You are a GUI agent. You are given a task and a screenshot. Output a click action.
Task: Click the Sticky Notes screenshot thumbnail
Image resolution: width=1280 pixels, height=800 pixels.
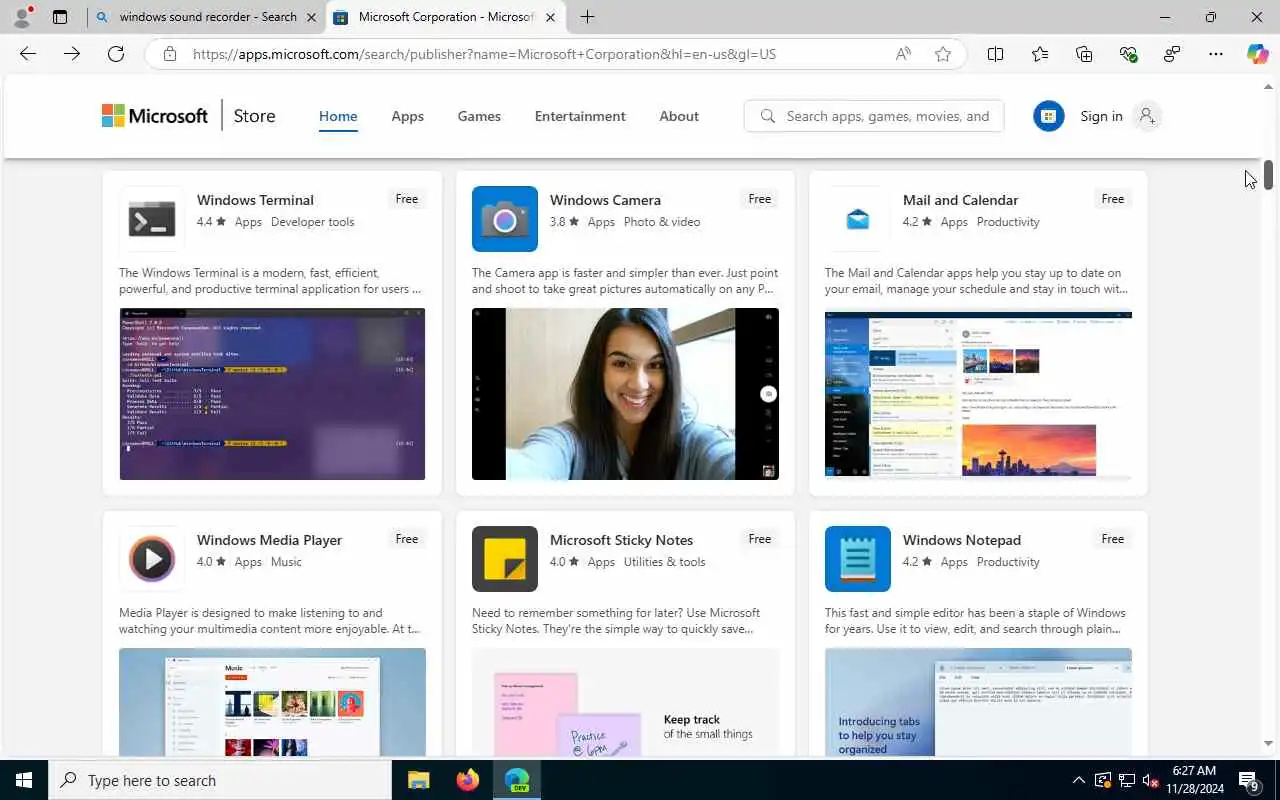point(625,702)
